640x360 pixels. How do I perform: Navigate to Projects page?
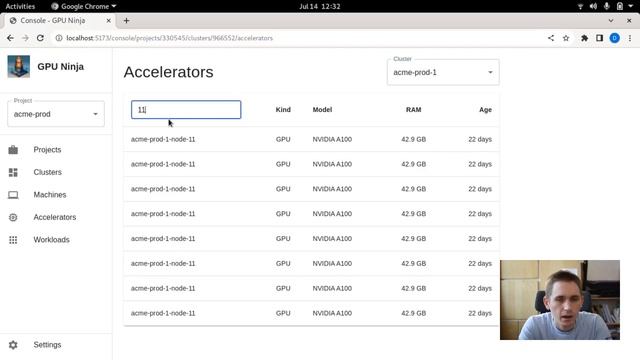(47, 150)
